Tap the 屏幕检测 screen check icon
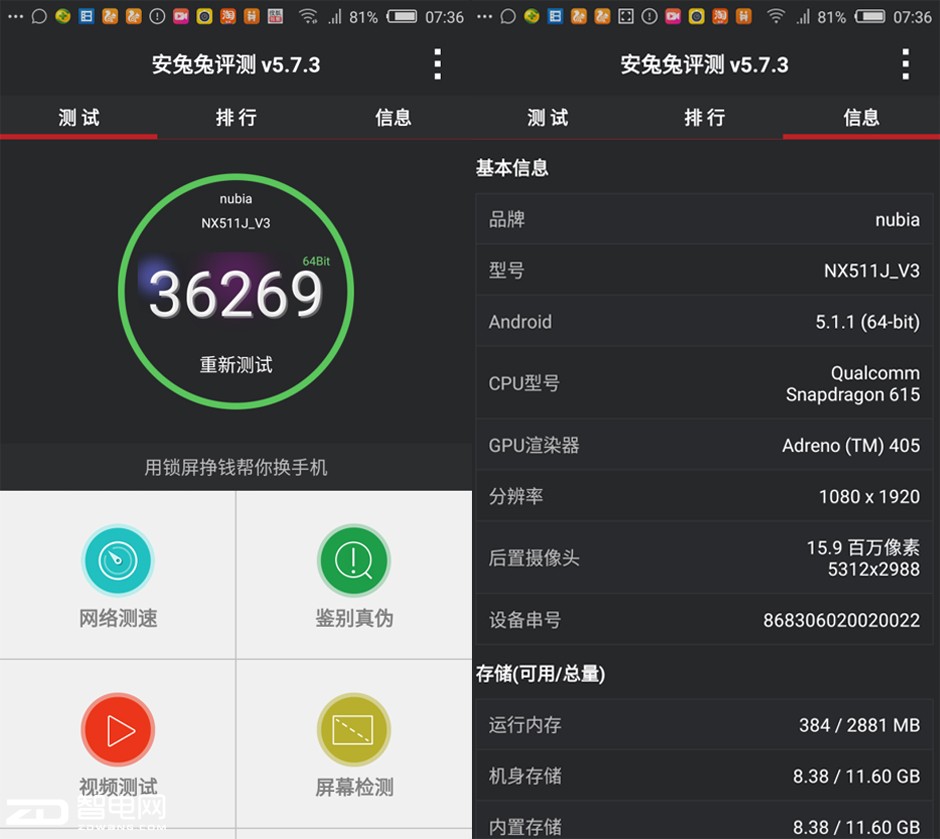940x839 pixels. pos(354,730)
